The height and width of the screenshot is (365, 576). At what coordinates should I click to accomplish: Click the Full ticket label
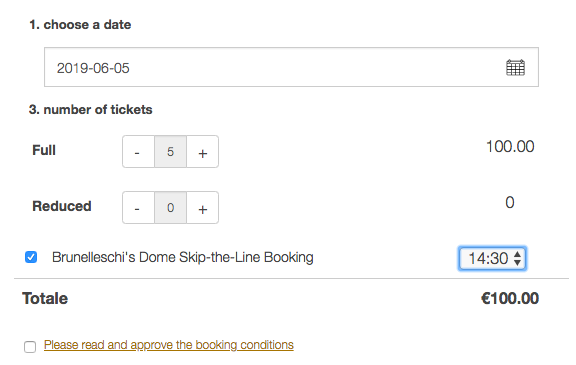[x=44, y=150]
